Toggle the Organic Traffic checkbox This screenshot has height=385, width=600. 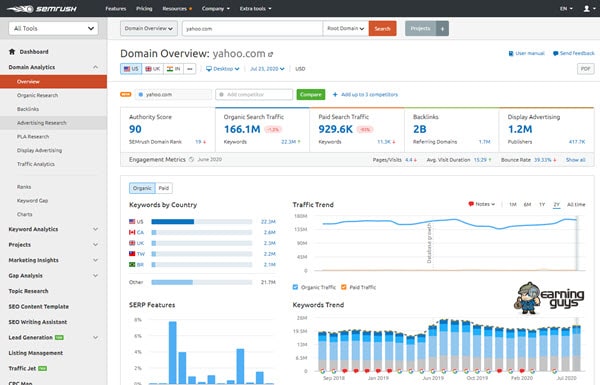click(295, 287)
